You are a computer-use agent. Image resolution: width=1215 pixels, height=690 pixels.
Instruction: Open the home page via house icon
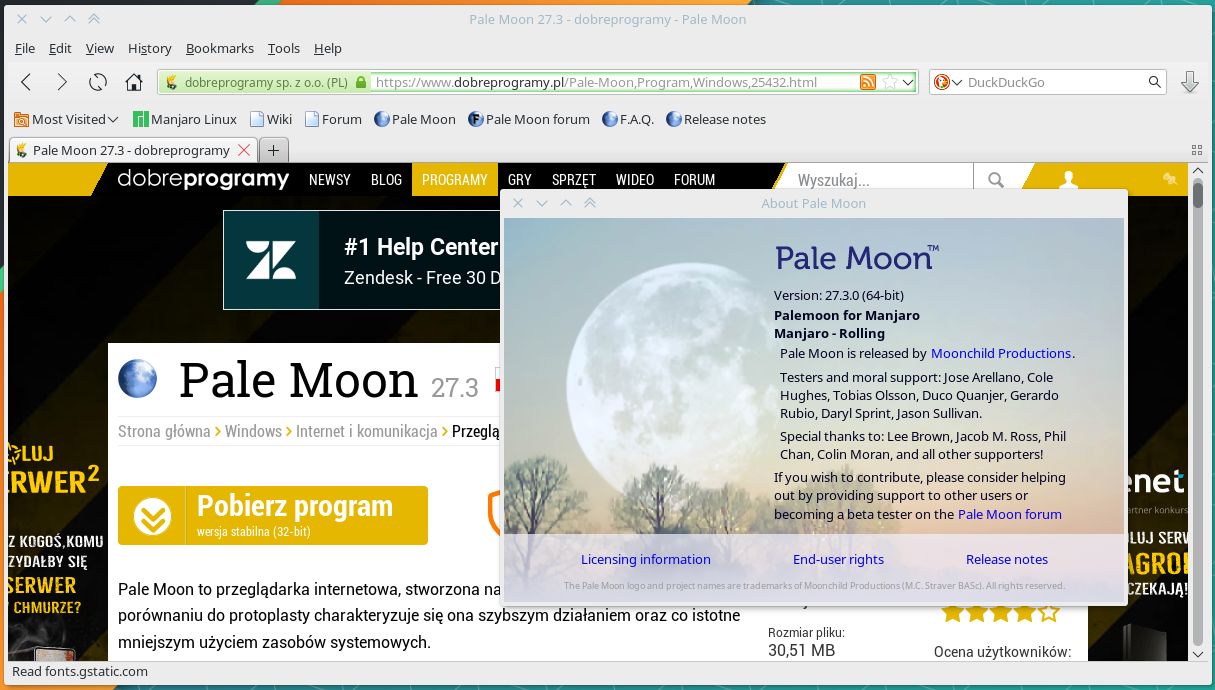point(134,82)
